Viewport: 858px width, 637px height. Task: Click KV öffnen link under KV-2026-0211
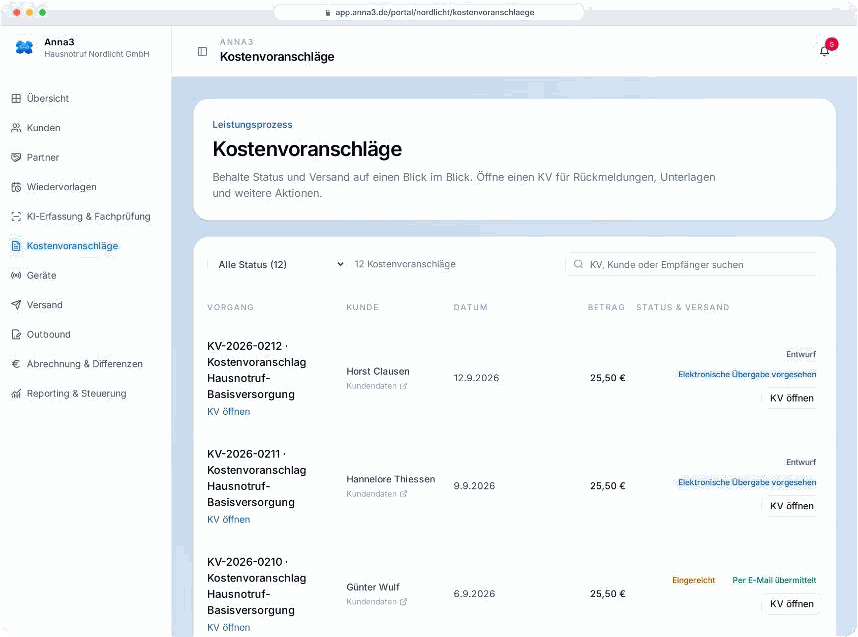[229, 520]
